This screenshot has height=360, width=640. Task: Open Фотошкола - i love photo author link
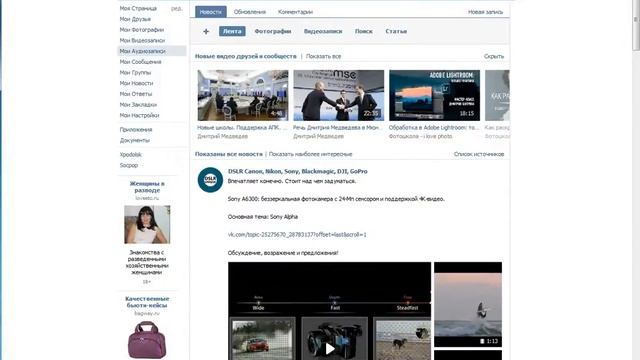pyautogui.click(x=420, y=136)
